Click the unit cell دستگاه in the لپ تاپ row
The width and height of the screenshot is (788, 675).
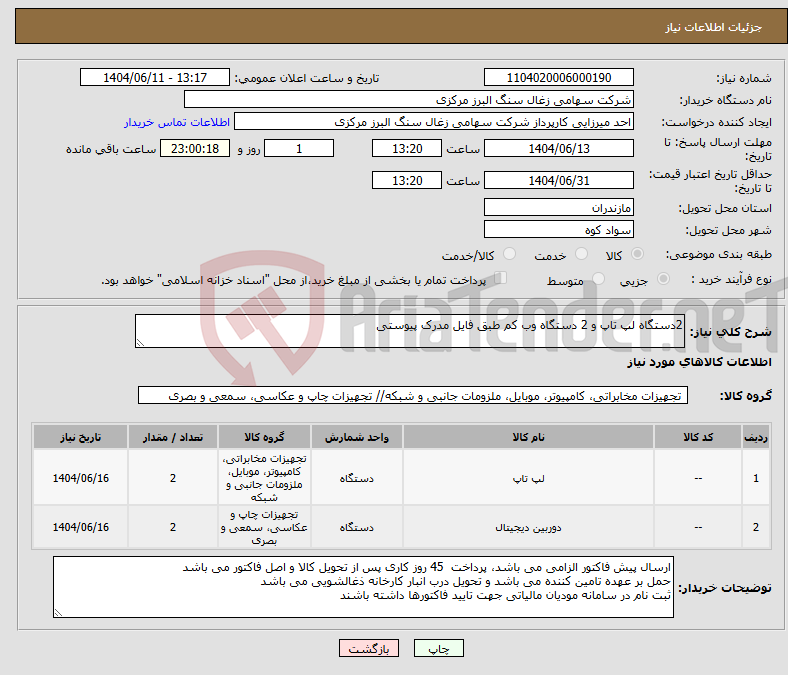click(356, 478)
